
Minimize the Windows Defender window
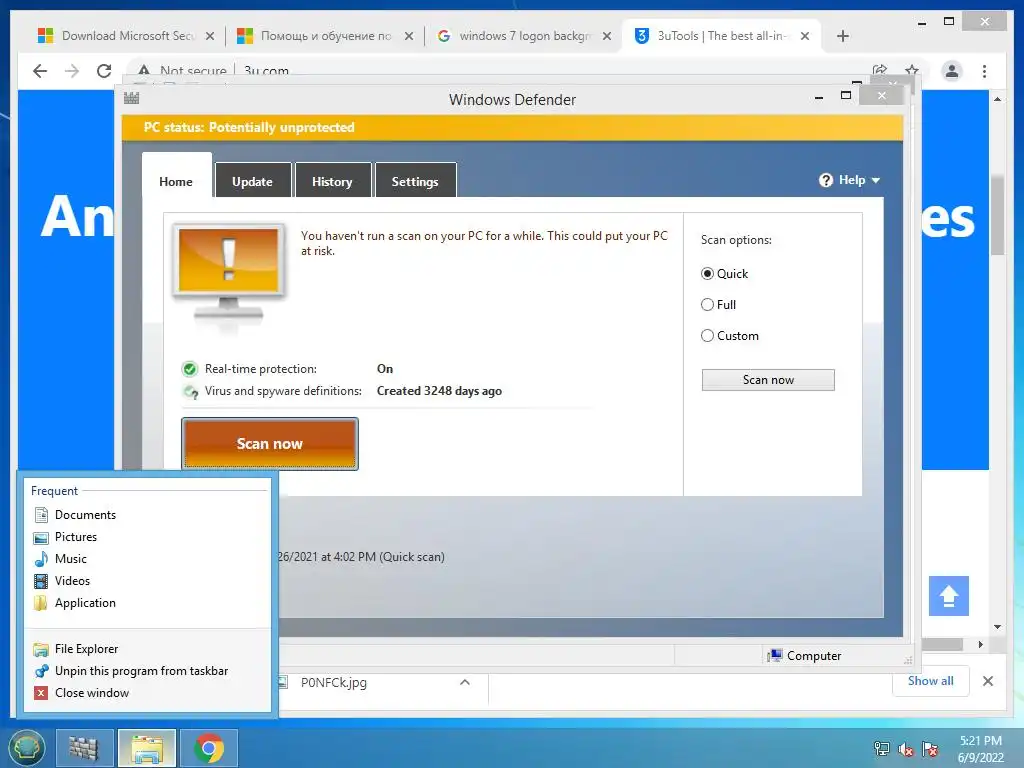coord(819,98)
